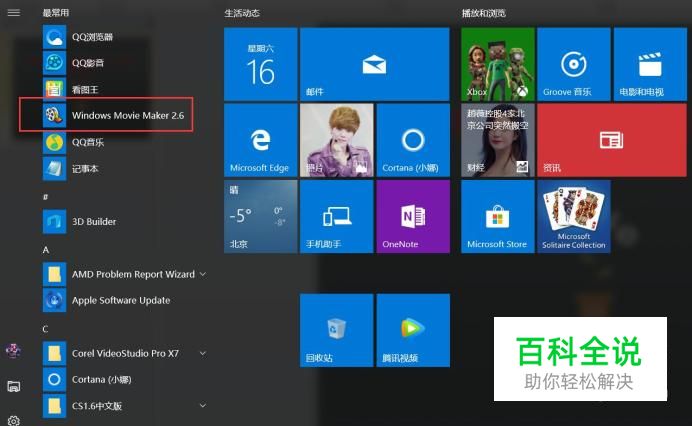Screen dimensions: 692x426
Task: Click the user account avatar in sidebar
Action: [13, 351]
